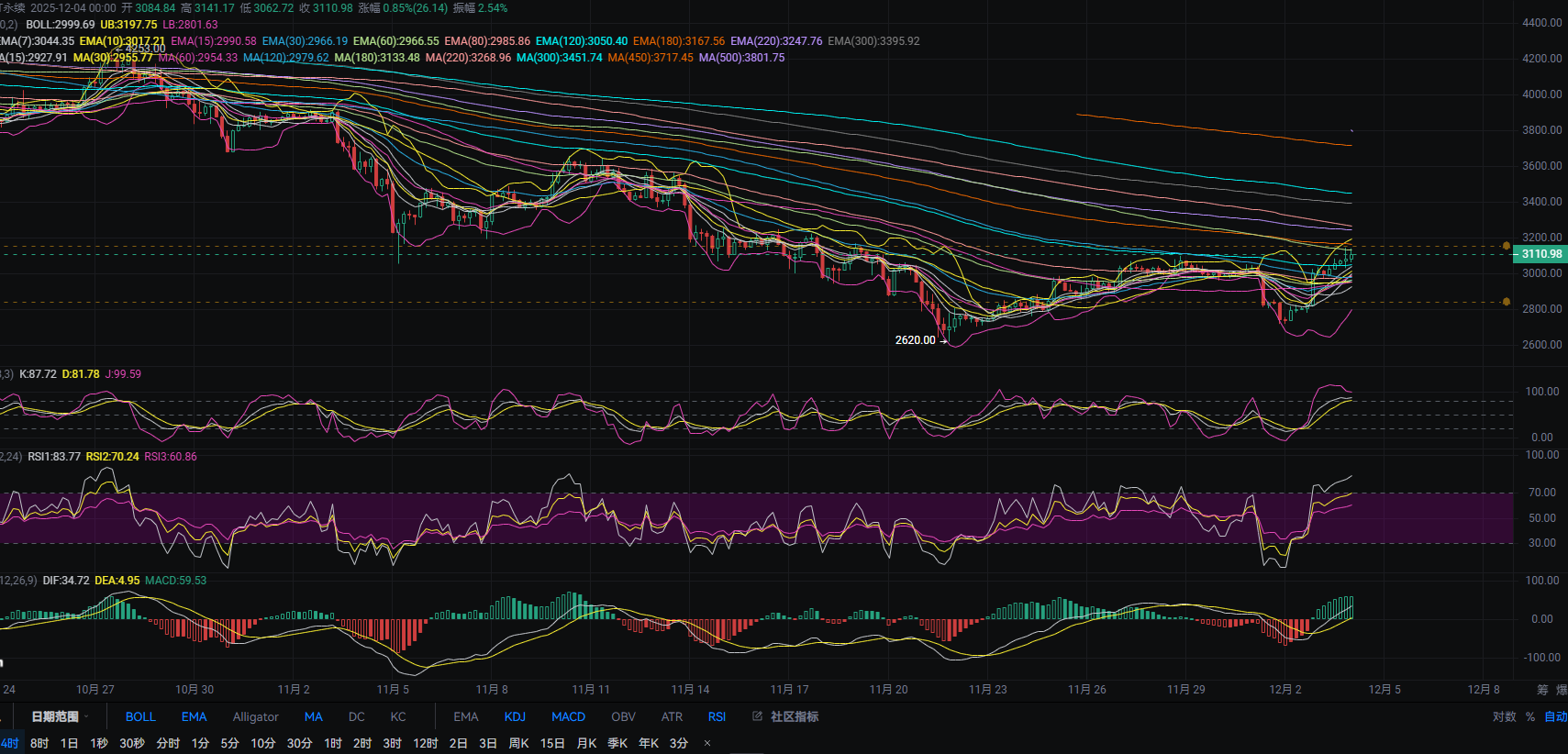Open 社区指标 community indicators
The height and width of the screenshot is (754, 1568).
pos(794,716)
